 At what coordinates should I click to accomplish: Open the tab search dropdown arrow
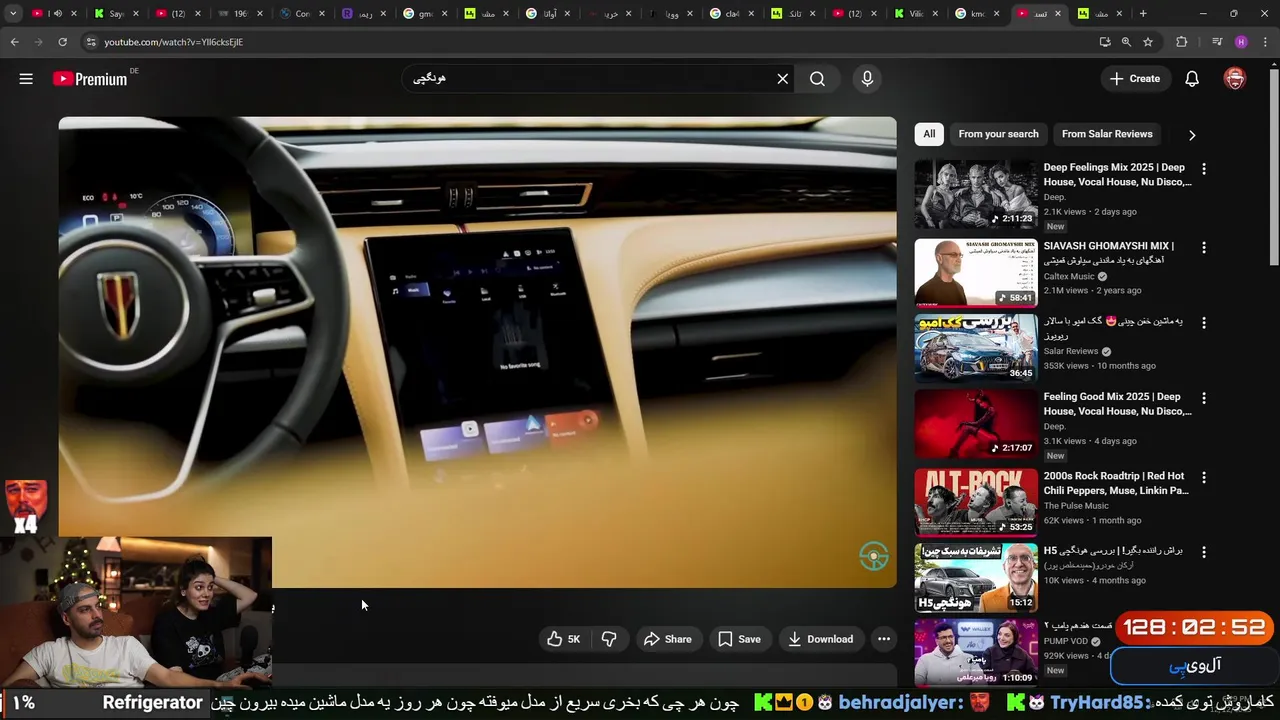pyautogui.click(x=13, y=14)
